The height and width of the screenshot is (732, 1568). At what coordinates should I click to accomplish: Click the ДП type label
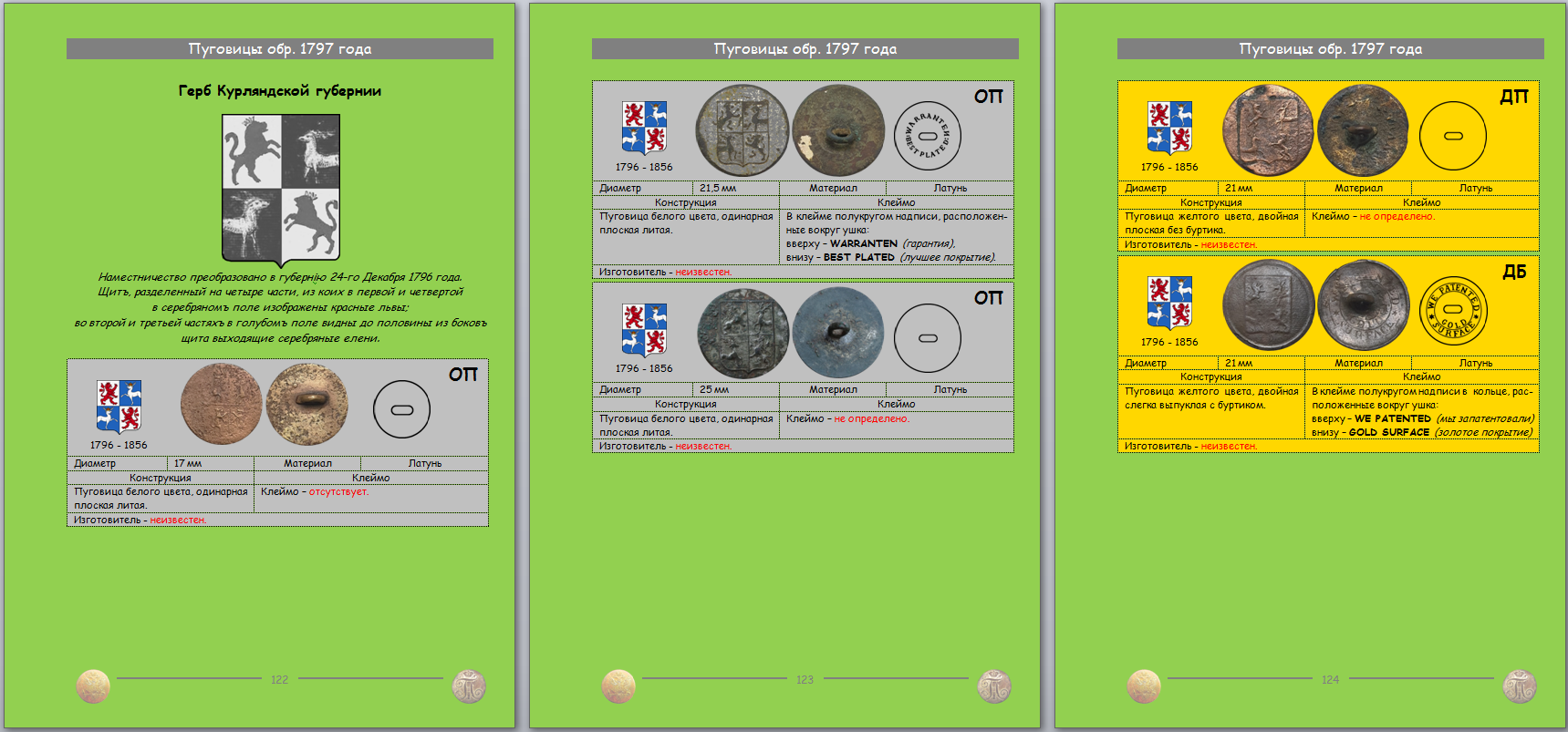tap(1514, 97)
